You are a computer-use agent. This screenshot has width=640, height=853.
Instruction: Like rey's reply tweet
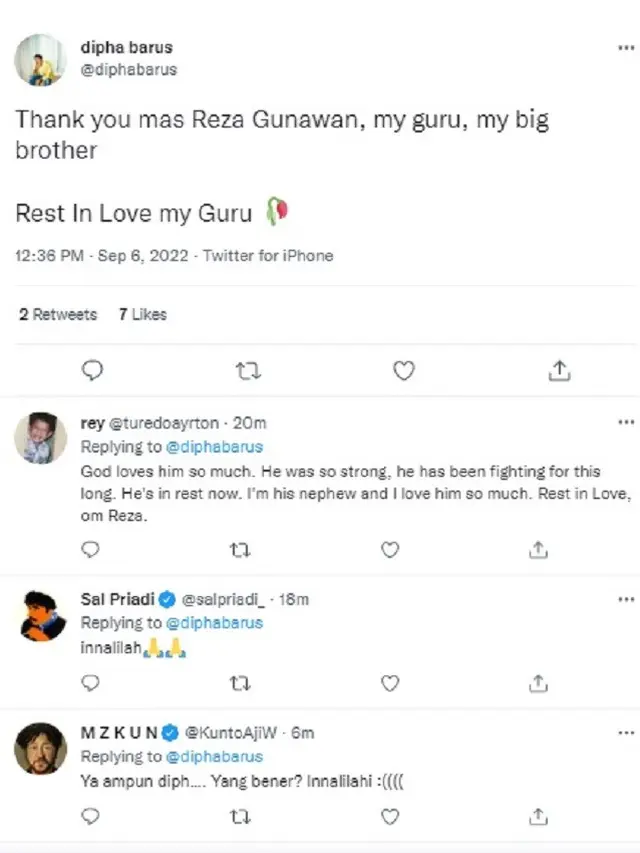tap(391, 549)
